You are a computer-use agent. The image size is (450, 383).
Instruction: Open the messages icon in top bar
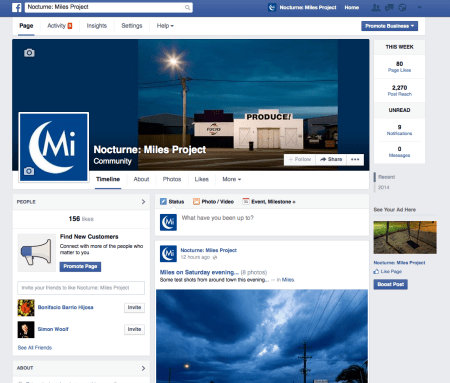coord(389,7)
